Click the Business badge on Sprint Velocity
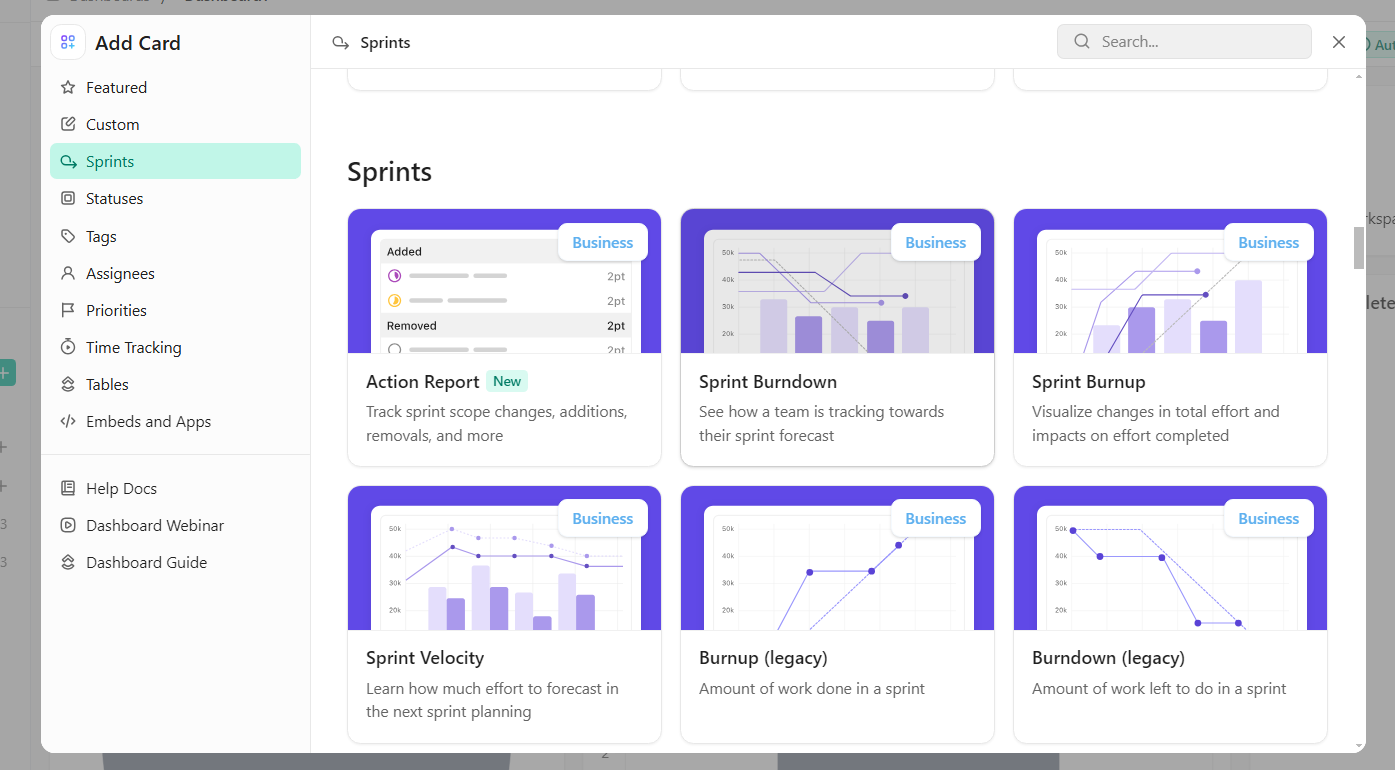This screenshot has width=1395, height=770. pyautogui.click(x=602, y=518)
